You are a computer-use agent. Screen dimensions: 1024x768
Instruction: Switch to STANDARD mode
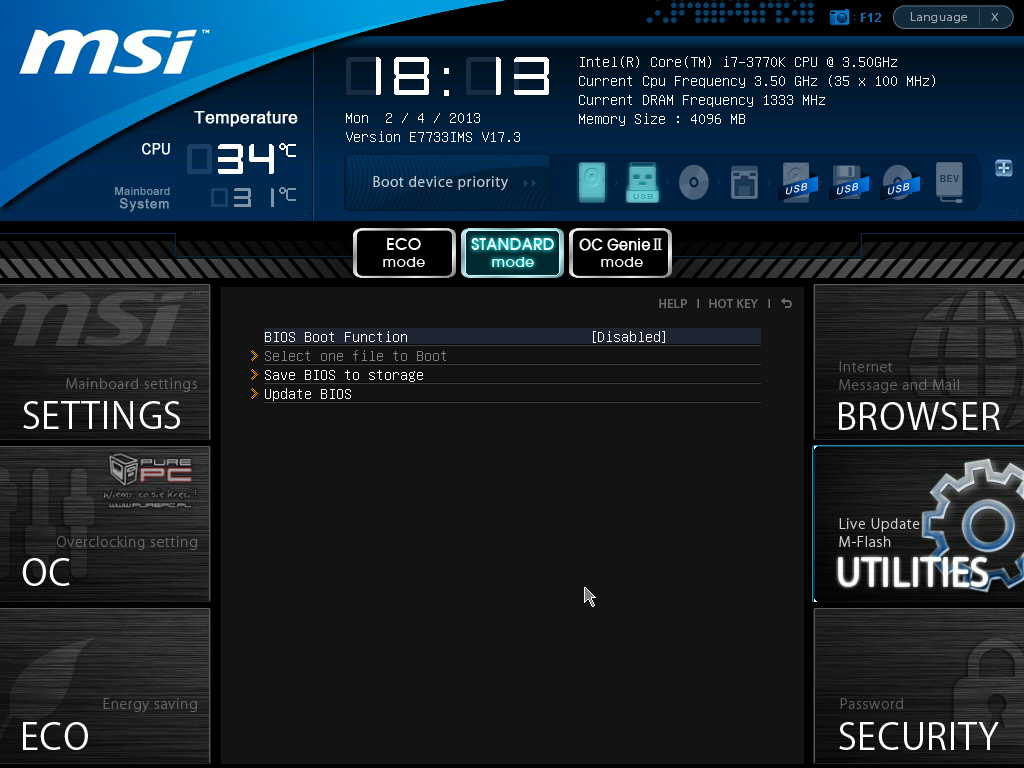click(x=513, y=253)
